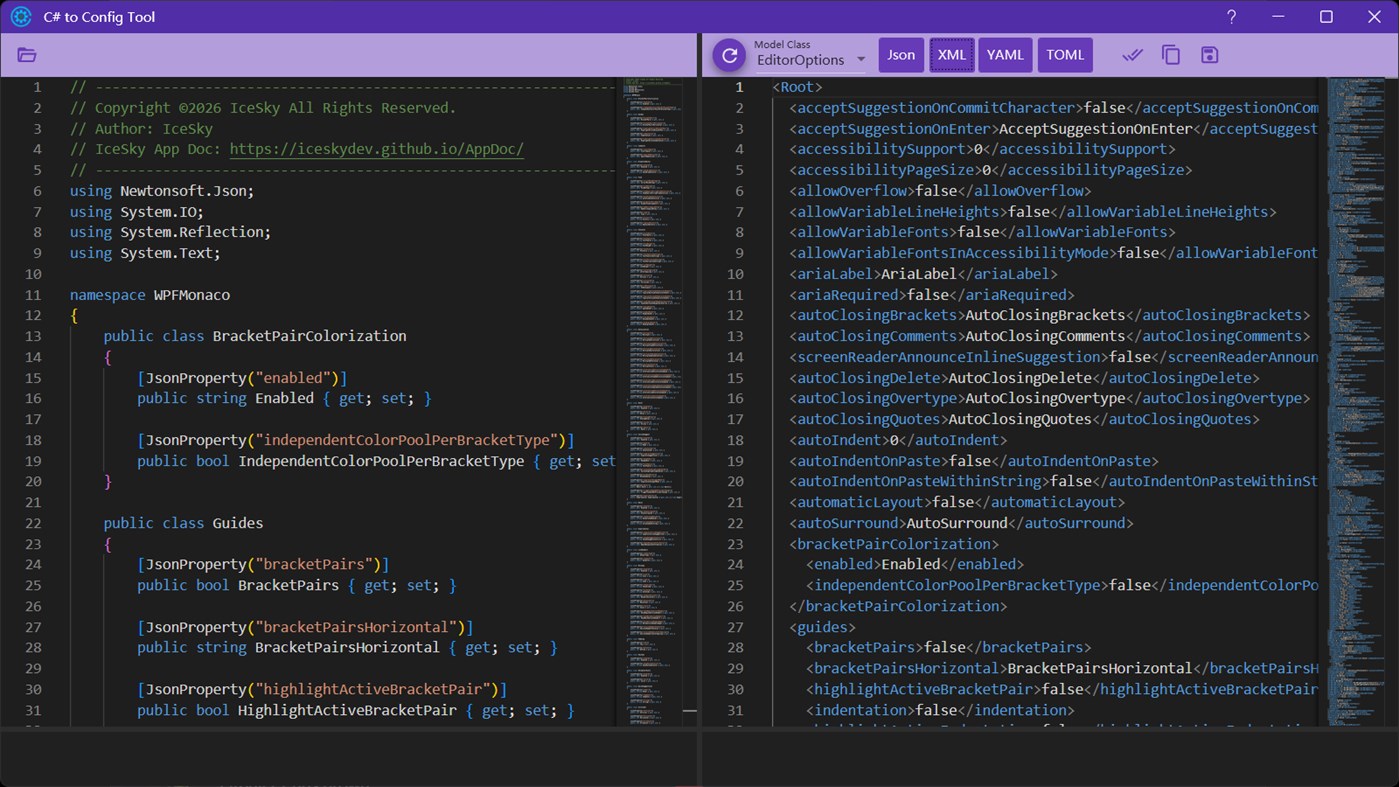Screen dimensions: 1399x787
Task: Click the <autoSurround>AutoSurround</autoSurround> line
Action: (x=961, y=523)
